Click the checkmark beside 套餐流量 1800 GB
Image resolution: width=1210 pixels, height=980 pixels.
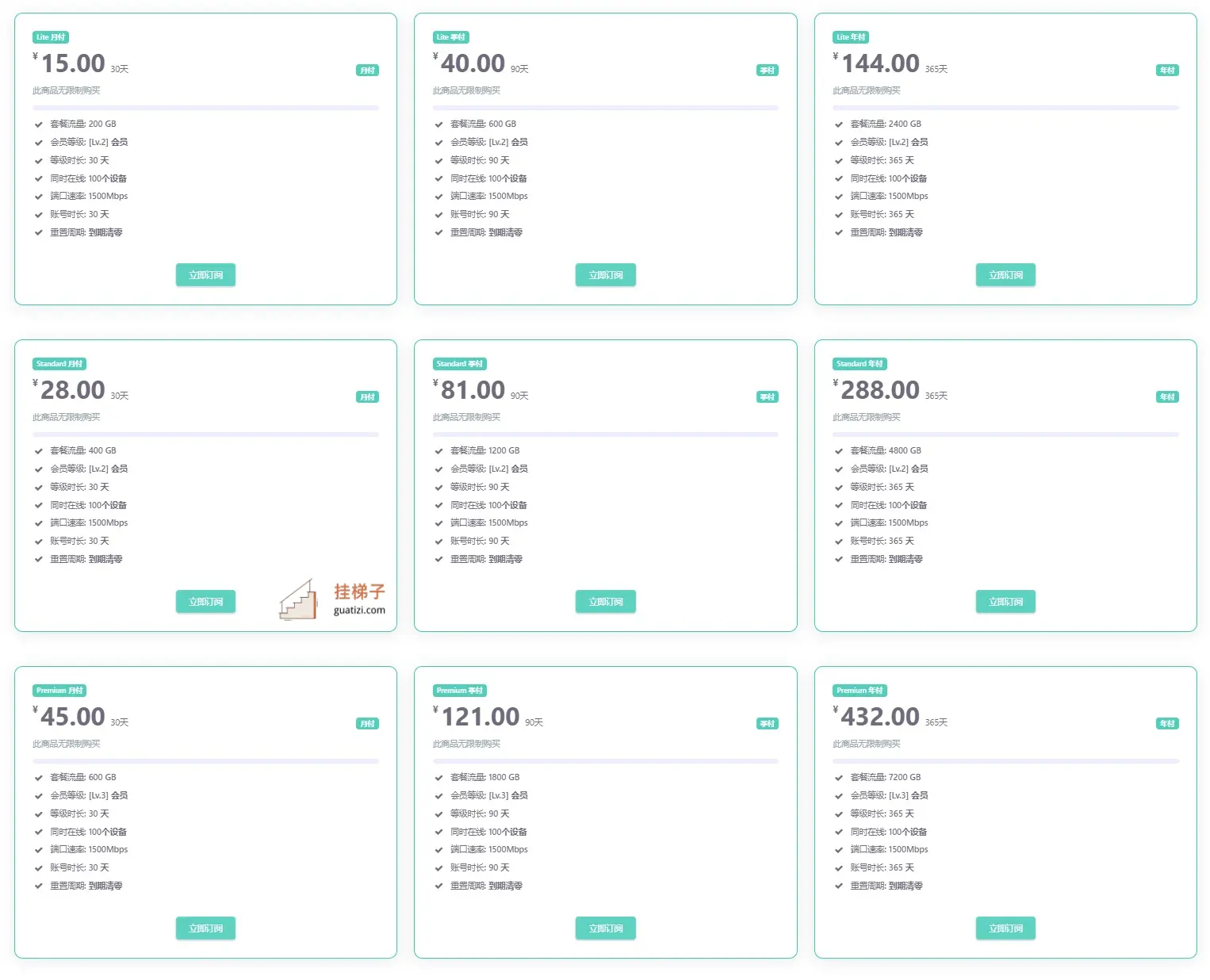coord(438,778)
